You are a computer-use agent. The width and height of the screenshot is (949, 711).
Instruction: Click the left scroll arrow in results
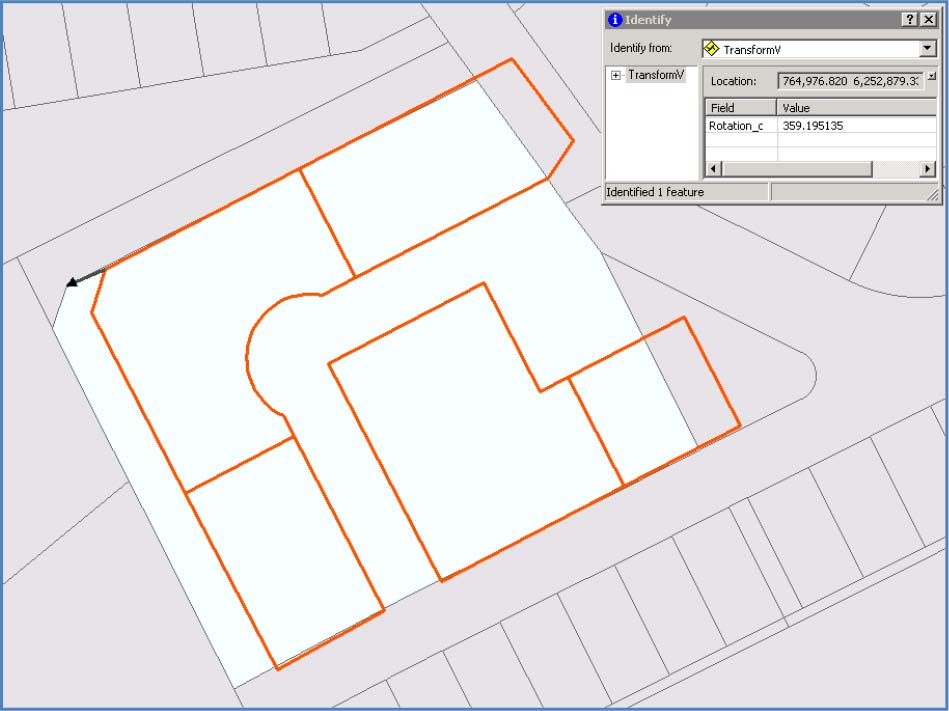712,169
